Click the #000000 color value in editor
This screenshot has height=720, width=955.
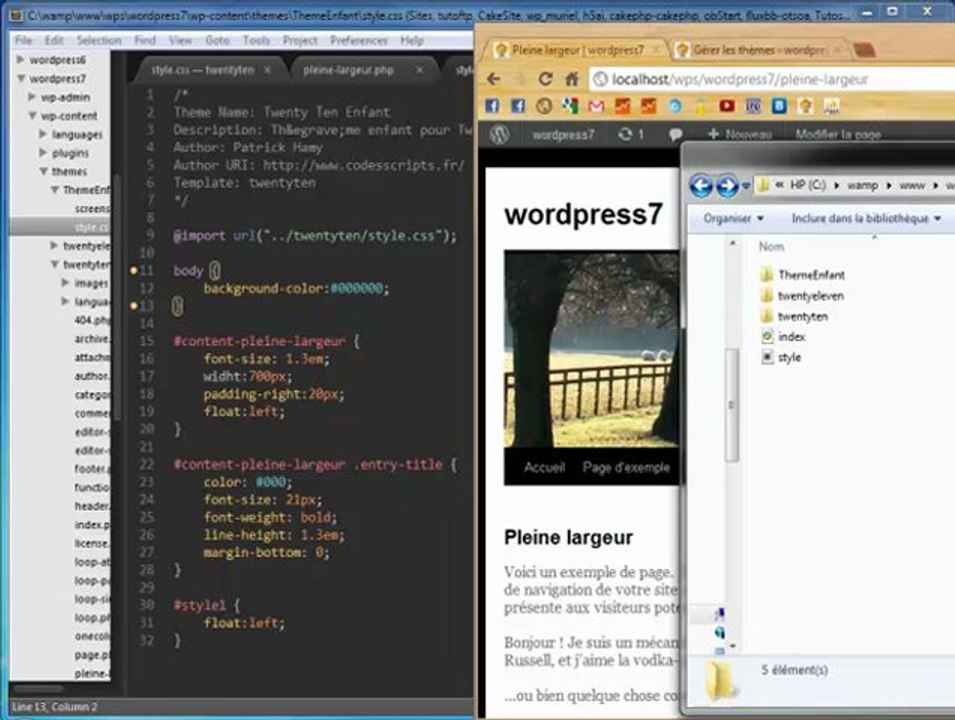(x=356, y=288)
